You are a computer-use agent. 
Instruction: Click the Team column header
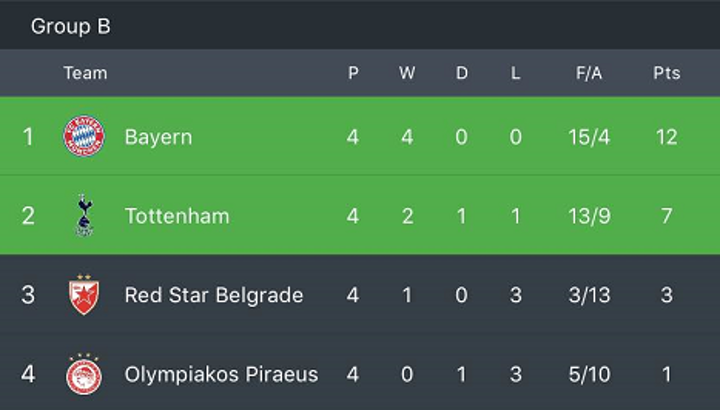(x=85, y=73)
